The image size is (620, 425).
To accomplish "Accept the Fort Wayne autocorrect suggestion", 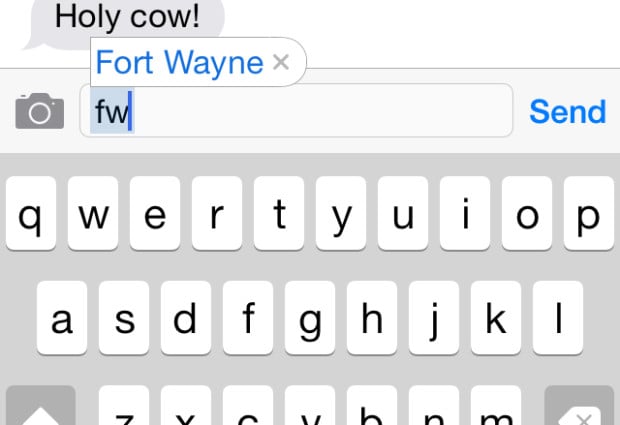I will pyautogui.click(x=179, y=62).
